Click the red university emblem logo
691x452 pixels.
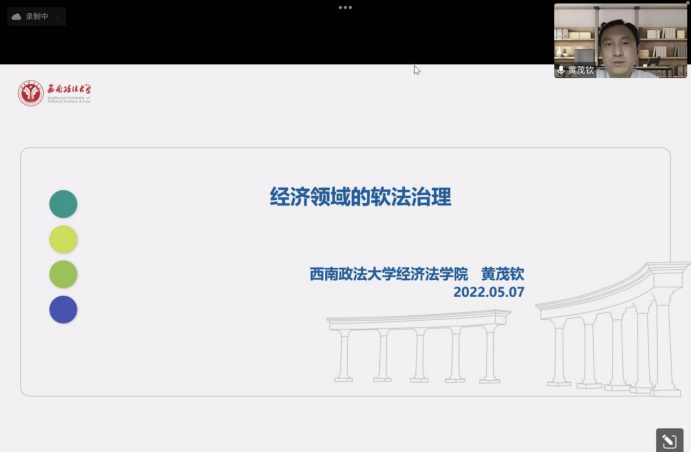(x=30, y=93)
